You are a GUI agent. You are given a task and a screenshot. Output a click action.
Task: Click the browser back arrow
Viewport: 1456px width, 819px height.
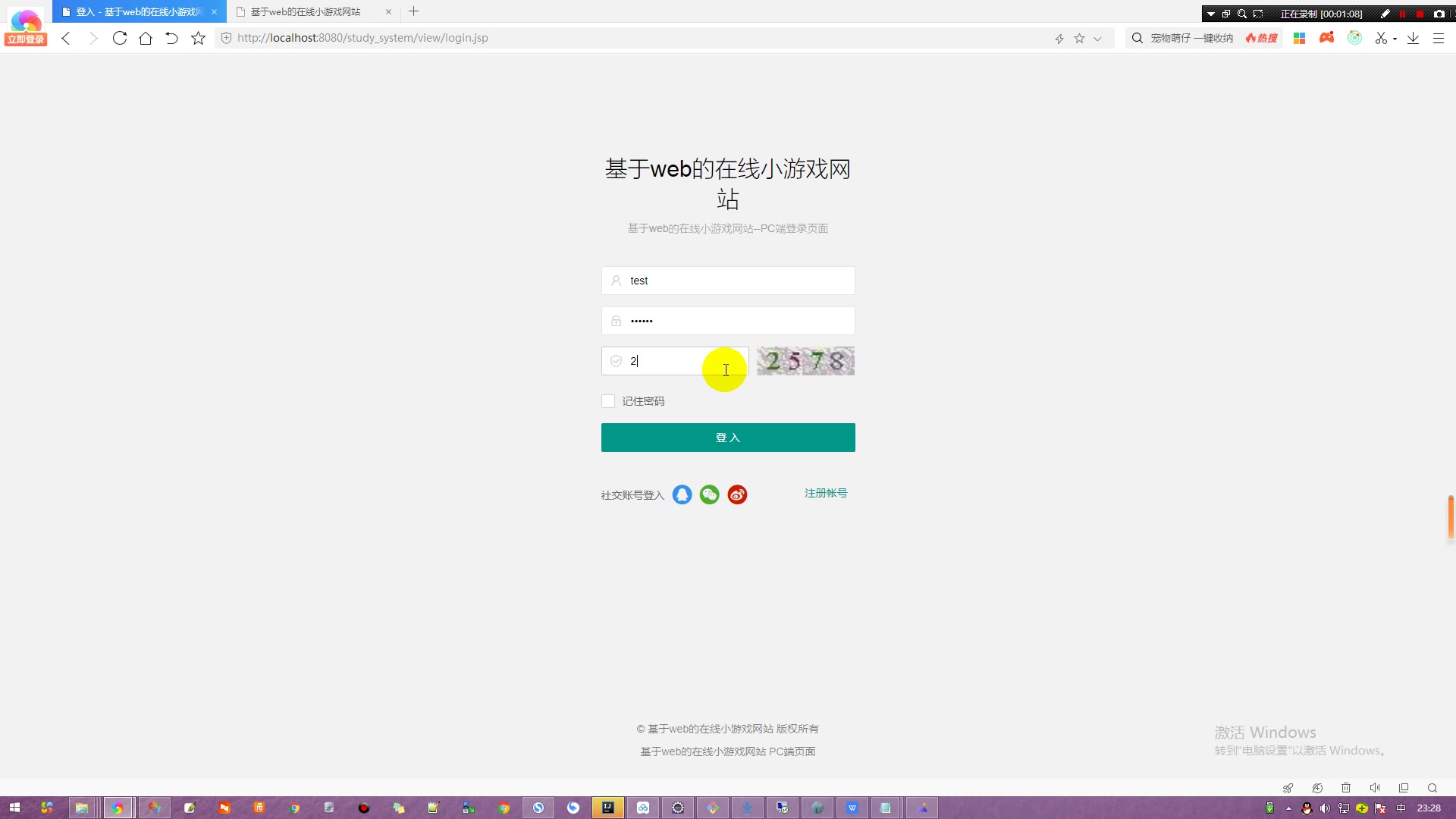click(x=66, y=38)
